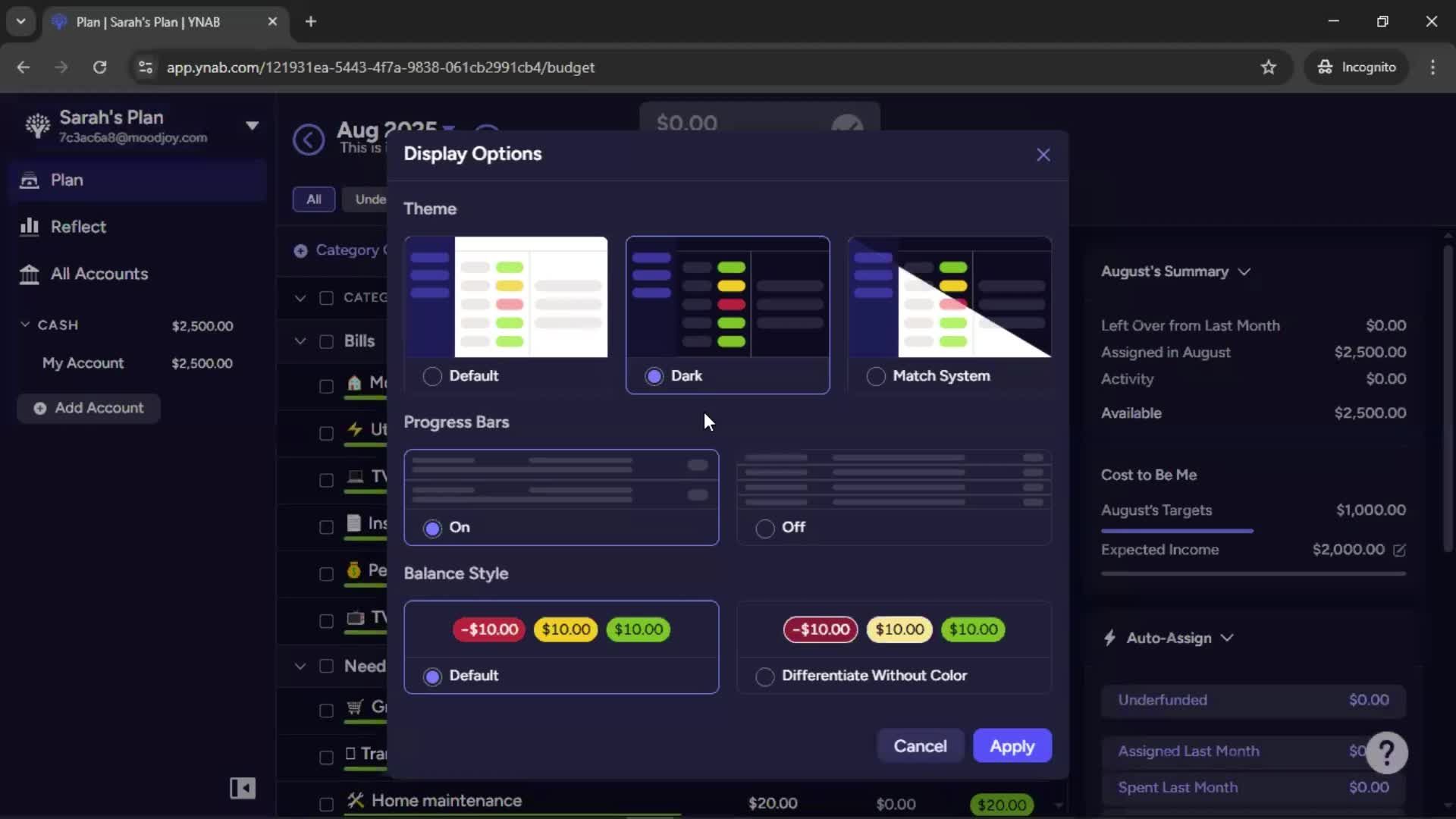
Task: Click the Reflect bar chart icon
Action: [x=29, y=226]
